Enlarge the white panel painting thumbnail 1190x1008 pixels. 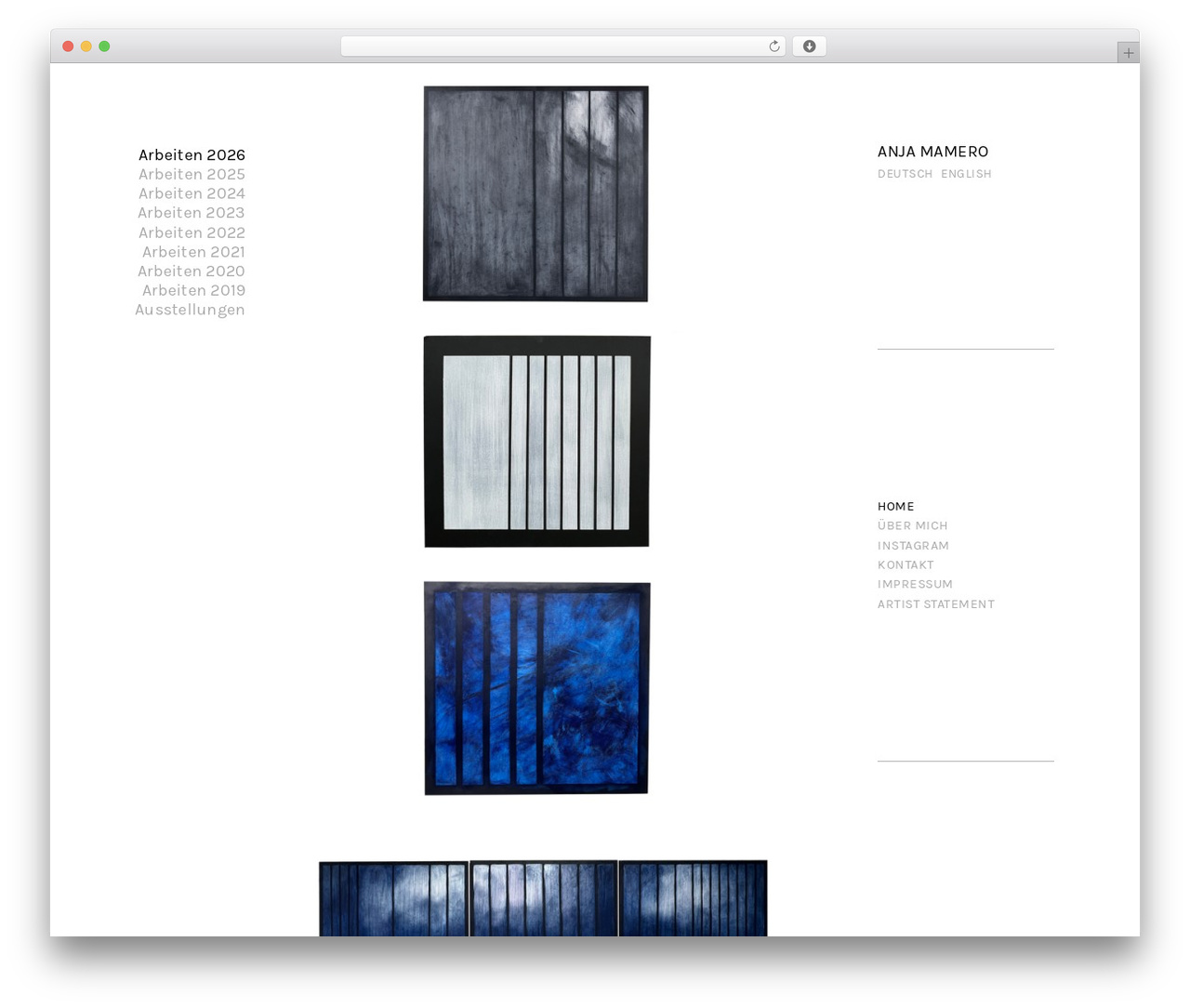536,442
